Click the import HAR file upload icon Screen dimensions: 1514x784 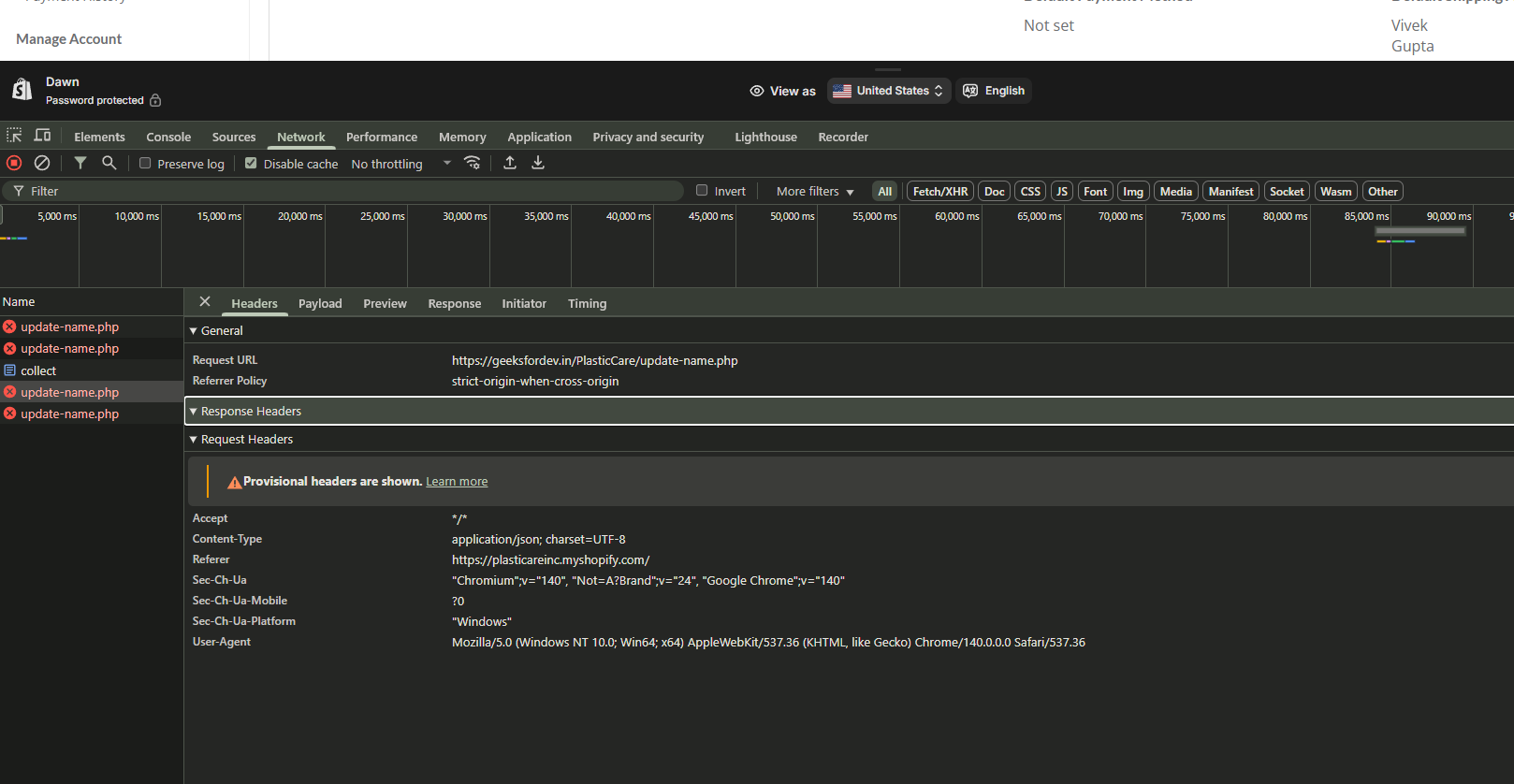click(x=510, y=163)
